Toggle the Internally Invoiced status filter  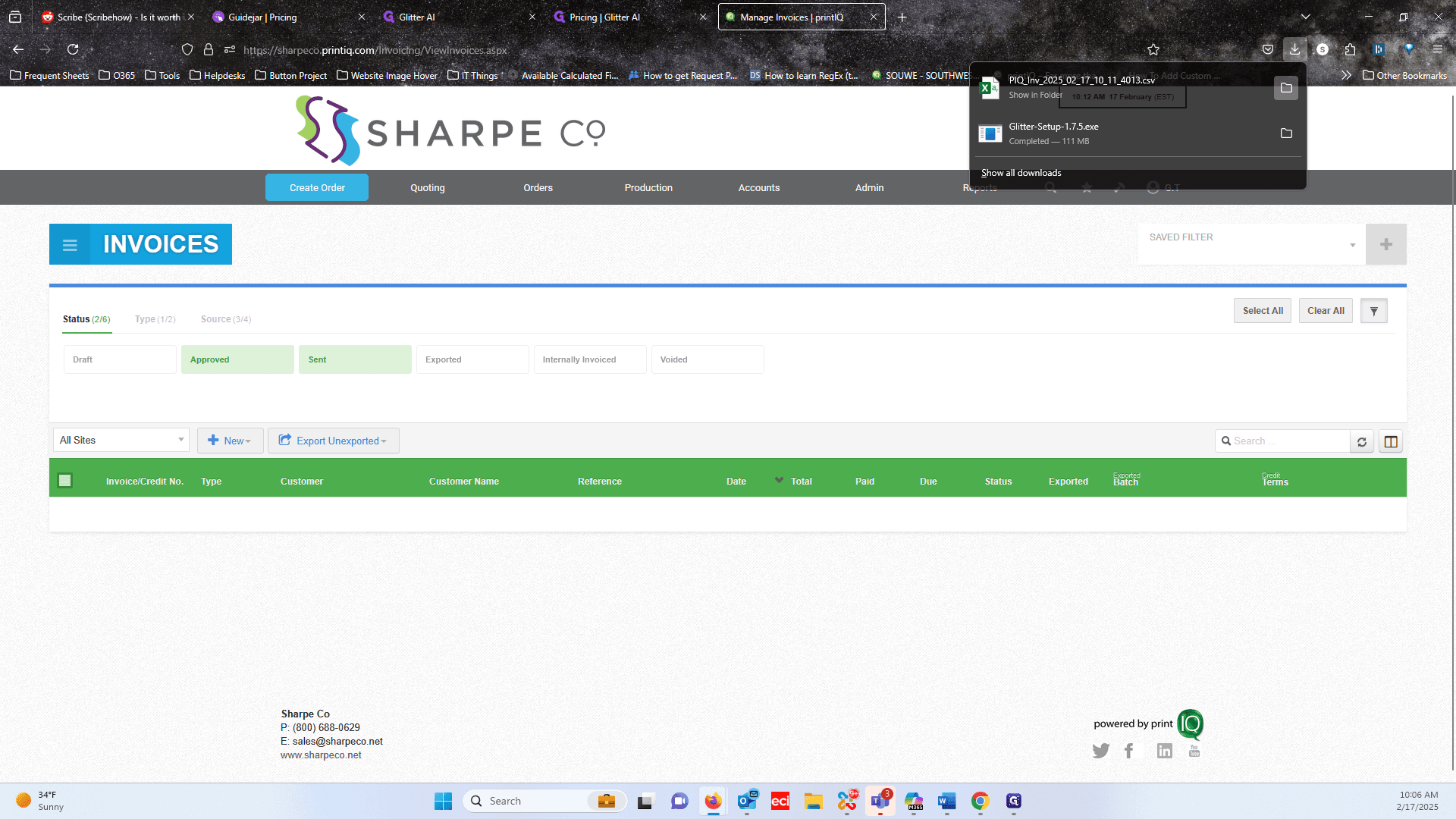pos(590,359)
